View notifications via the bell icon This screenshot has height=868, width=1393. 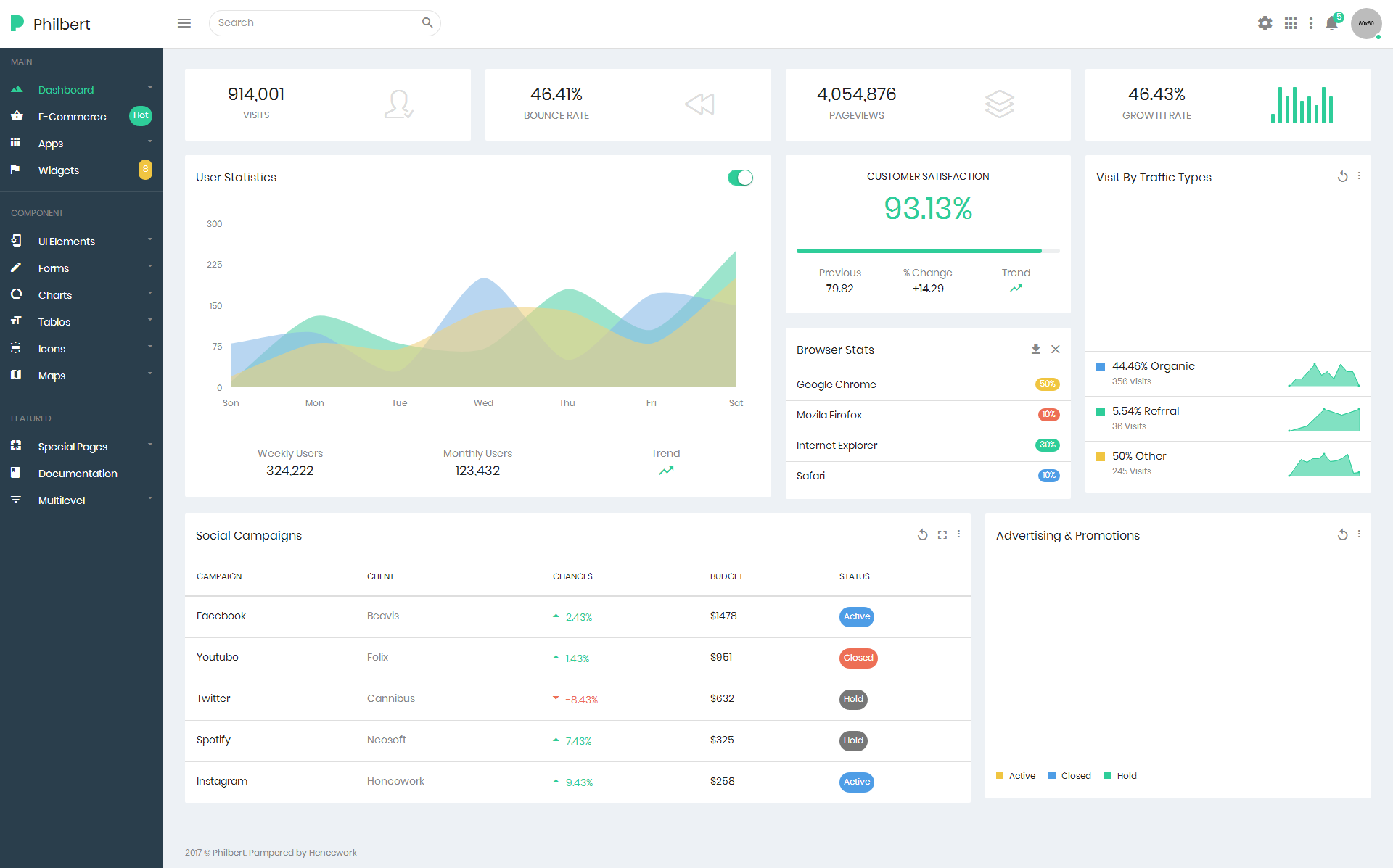[x=1331, y=23]
